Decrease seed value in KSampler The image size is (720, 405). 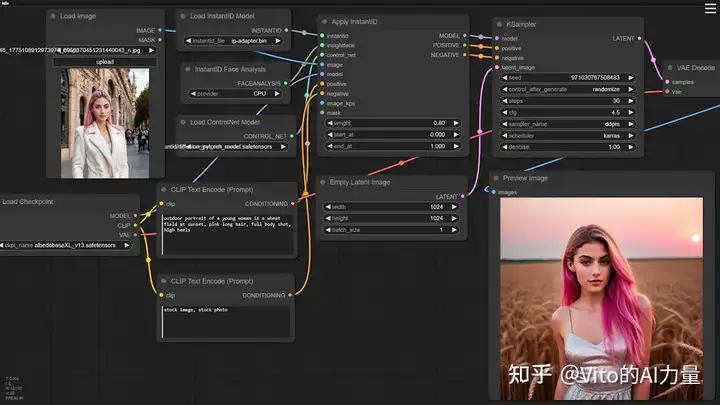505,78
